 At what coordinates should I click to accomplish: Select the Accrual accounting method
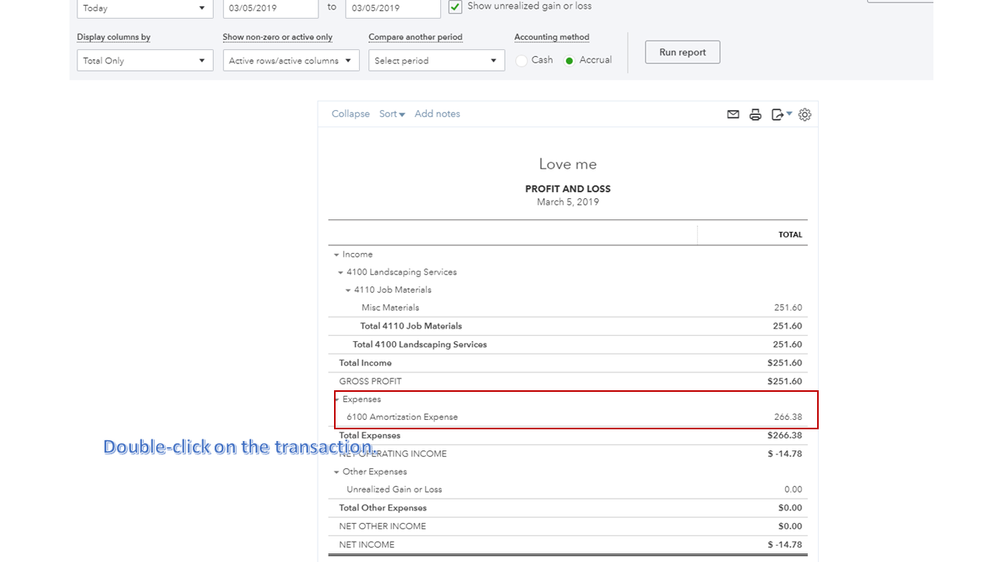(570, 61)
